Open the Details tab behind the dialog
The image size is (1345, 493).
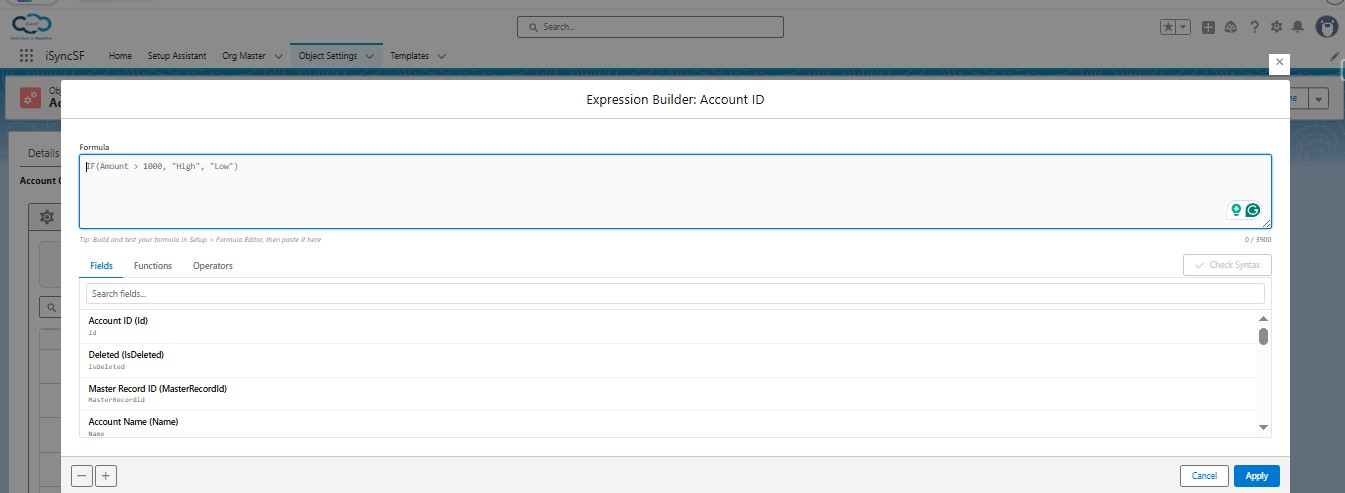pyautogui.click(x=43, y=153)
